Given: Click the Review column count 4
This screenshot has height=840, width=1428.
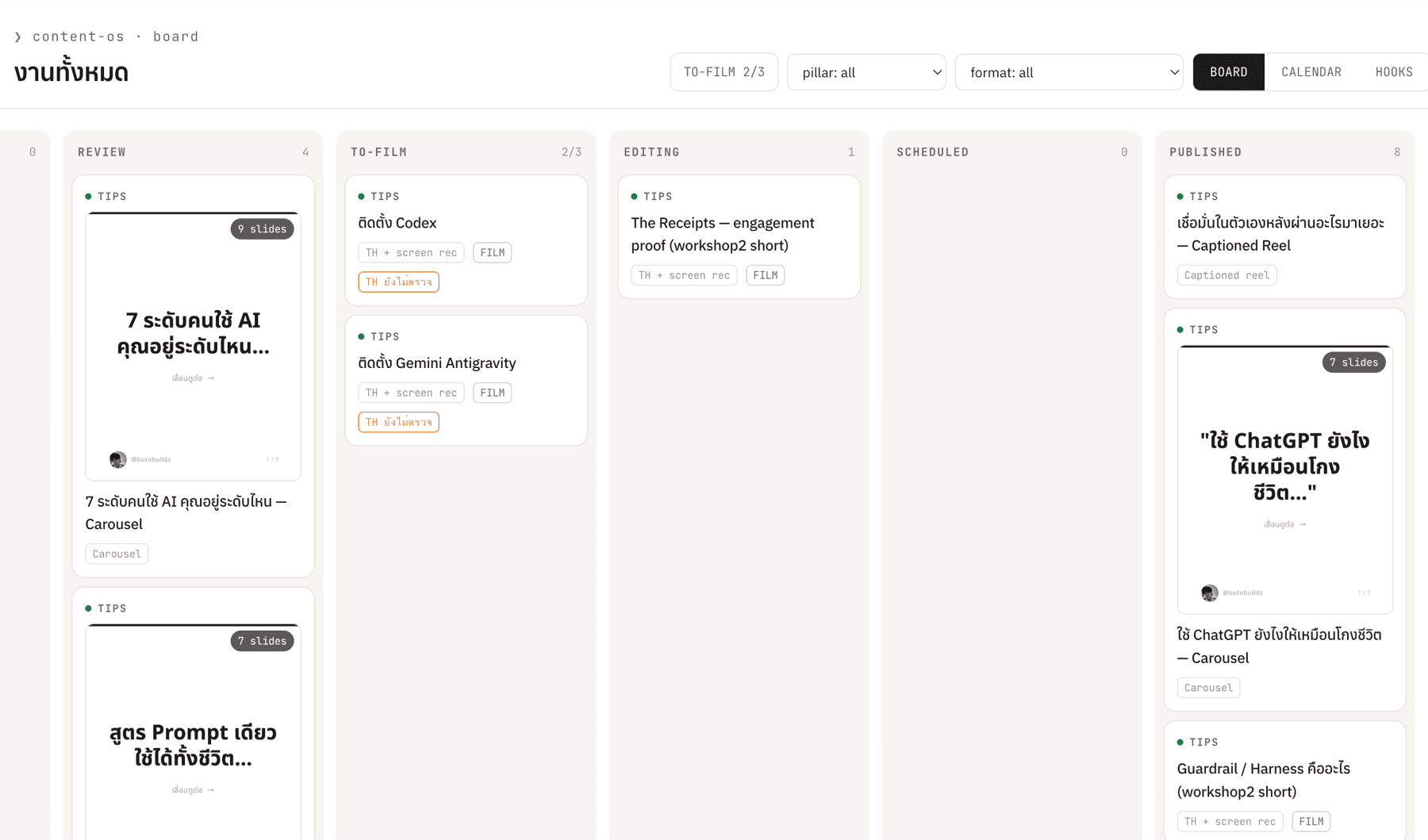Looking at the screenshot, I should (x=305, y=152).
